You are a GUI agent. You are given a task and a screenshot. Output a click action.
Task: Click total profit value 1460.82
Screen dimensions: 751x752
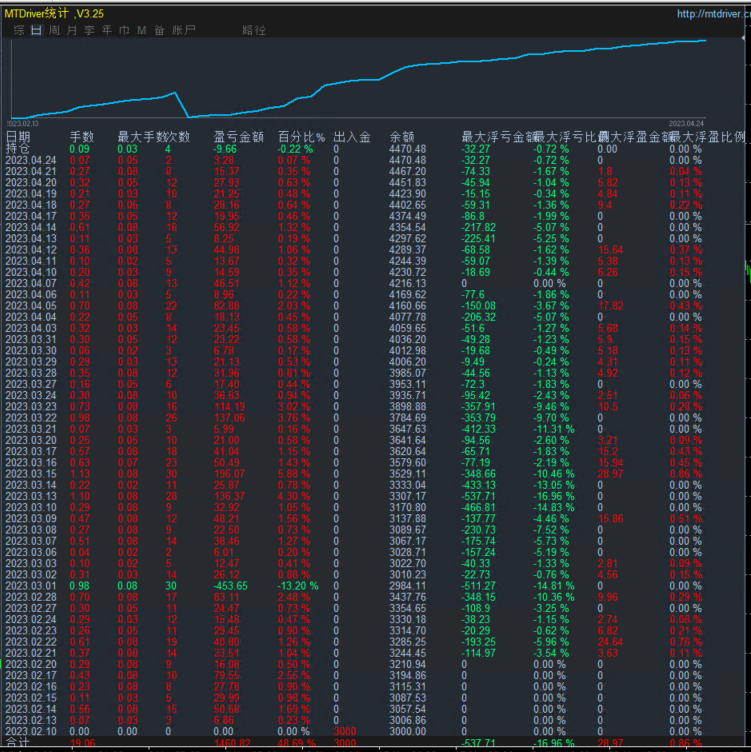pos(232,743)
